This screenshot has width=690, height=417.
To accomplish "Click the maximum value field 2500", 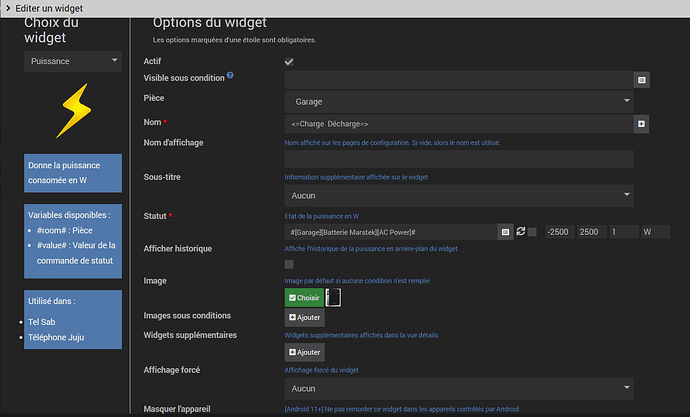I will pyautogui.click(x=592, y=232).
